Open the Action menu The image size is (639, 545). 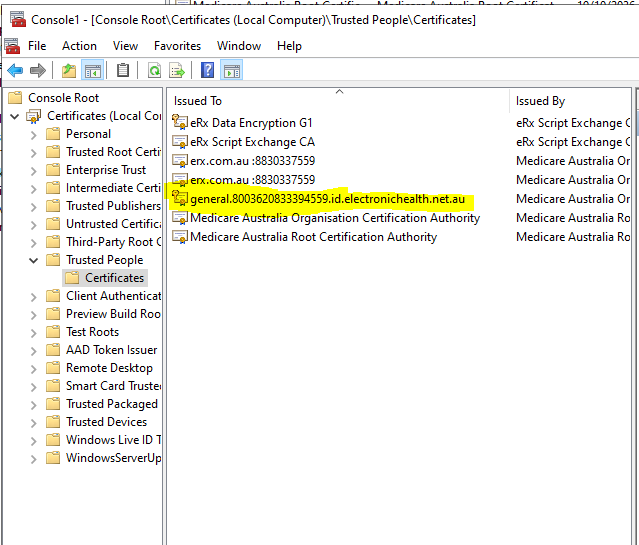[79, 46]
